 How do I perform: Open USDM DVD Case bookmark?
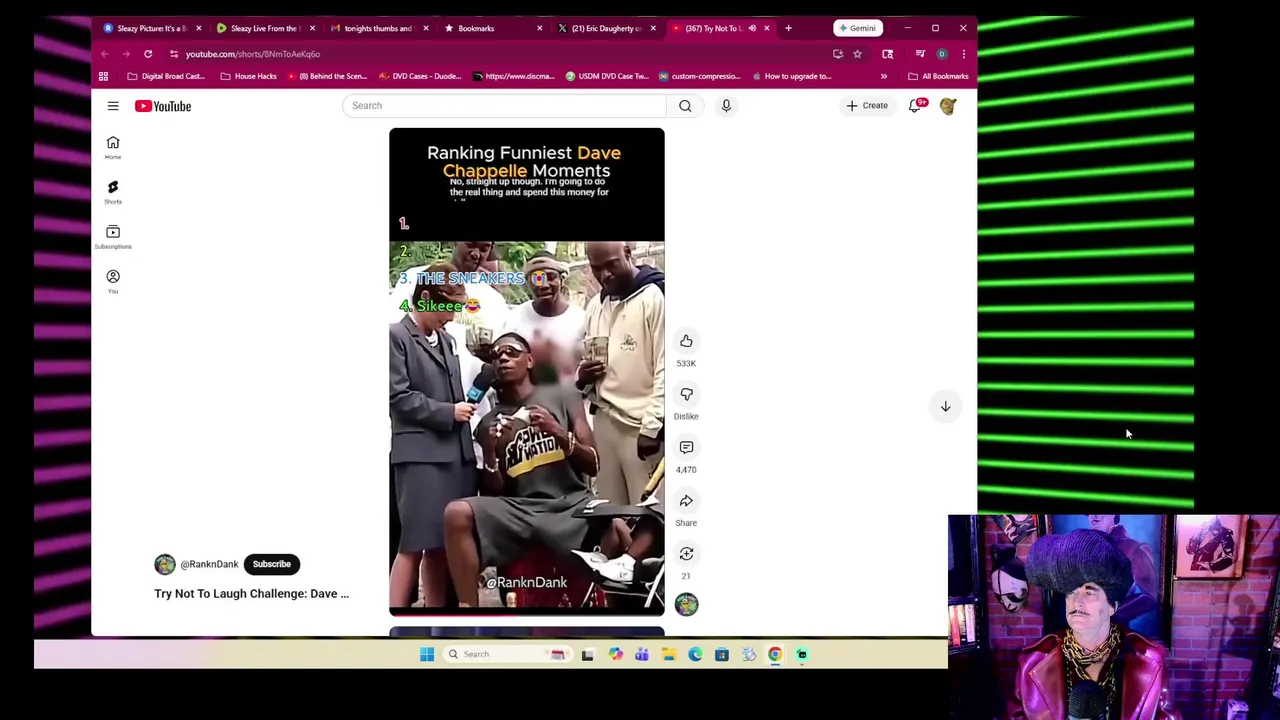(x=606, y=76)
